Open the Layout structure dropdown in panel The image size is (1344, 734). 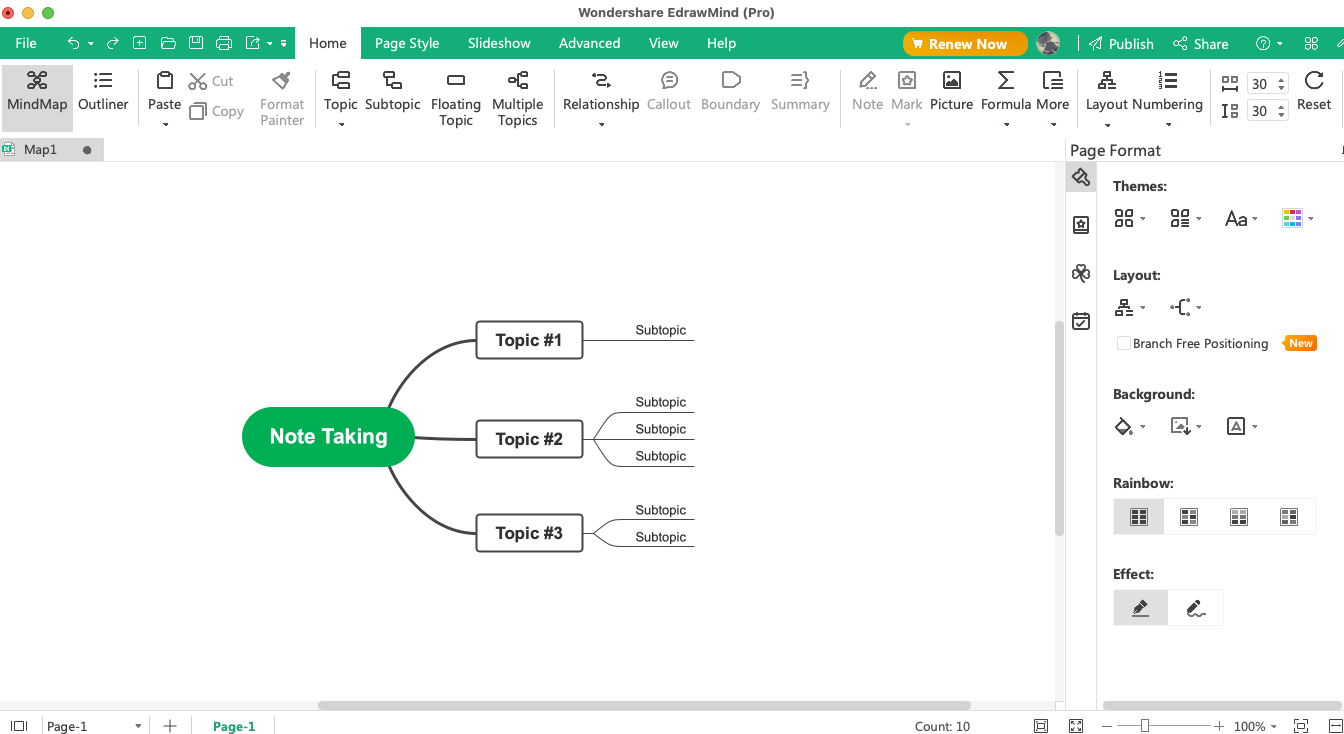(x=1130, y=308)
